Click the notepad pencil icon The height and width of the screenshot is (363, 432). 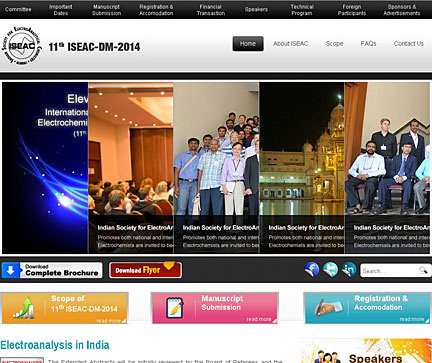pos(175,308)
